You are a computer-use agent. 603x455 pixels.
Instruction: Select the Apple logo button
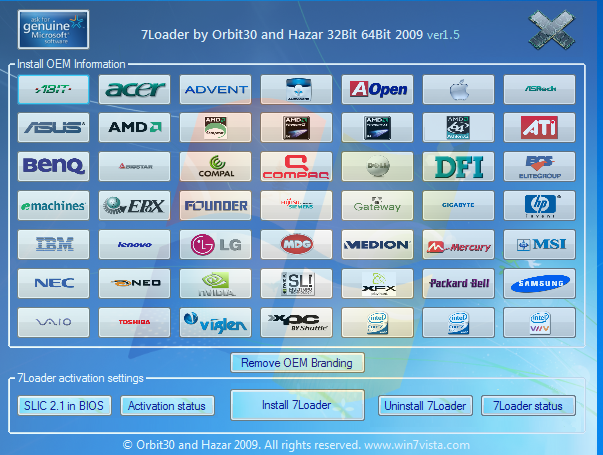tap(458, 90)
